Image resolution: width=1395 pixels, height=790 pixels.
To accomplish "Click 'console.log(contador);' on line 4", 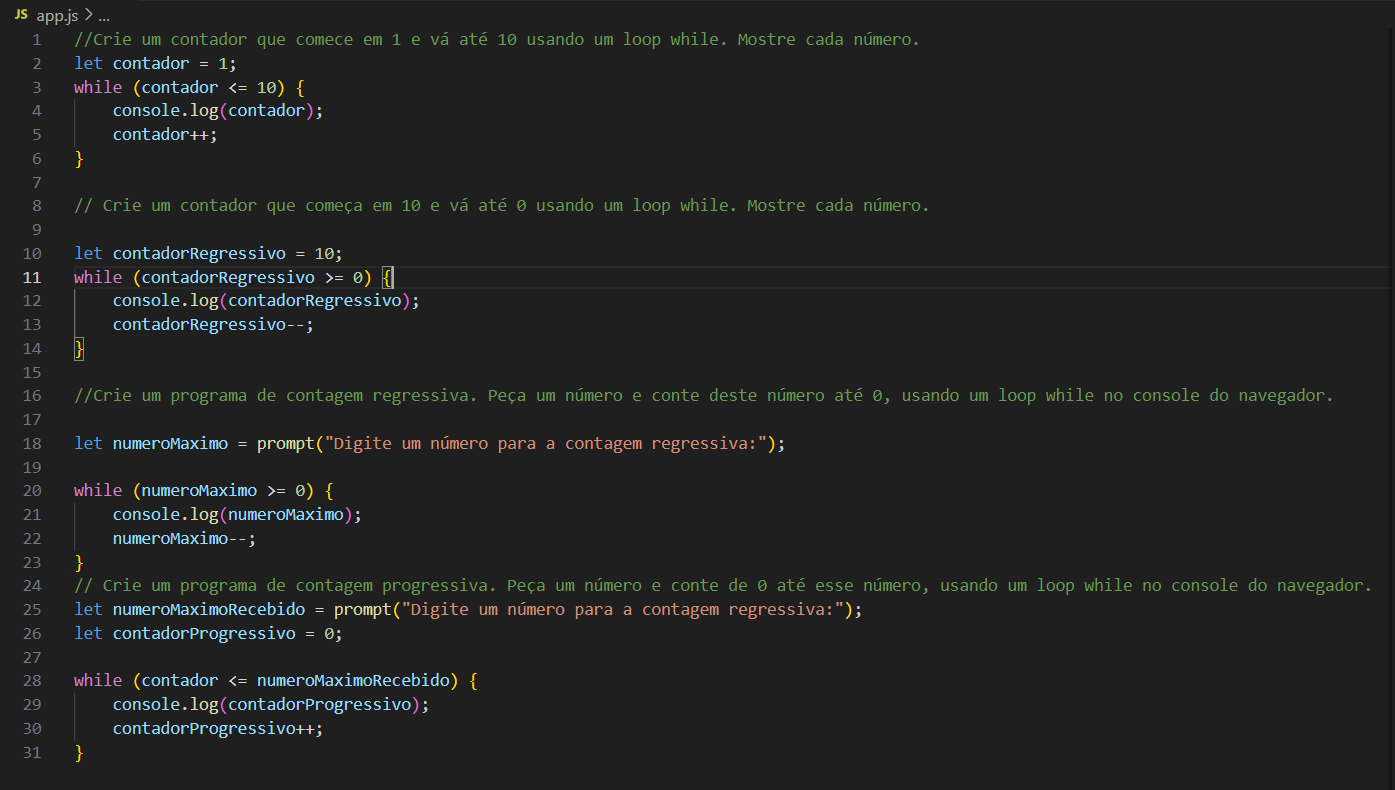I will point(218,111).
